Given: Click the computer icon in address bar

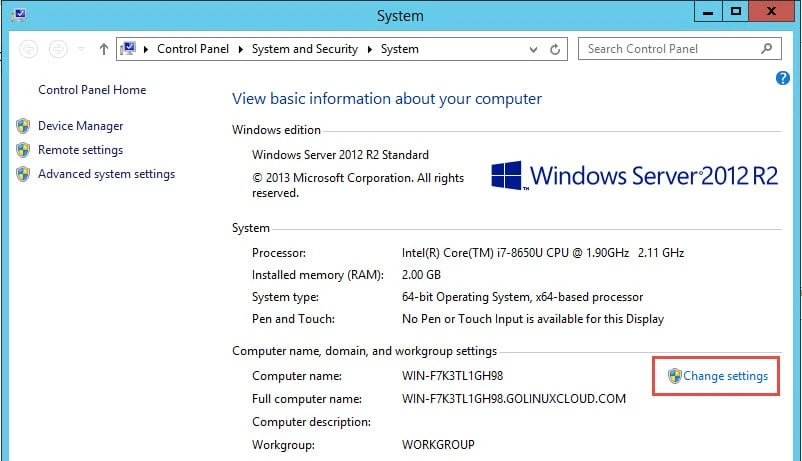Looking at the screenshot, I should [x=128, y=49].
